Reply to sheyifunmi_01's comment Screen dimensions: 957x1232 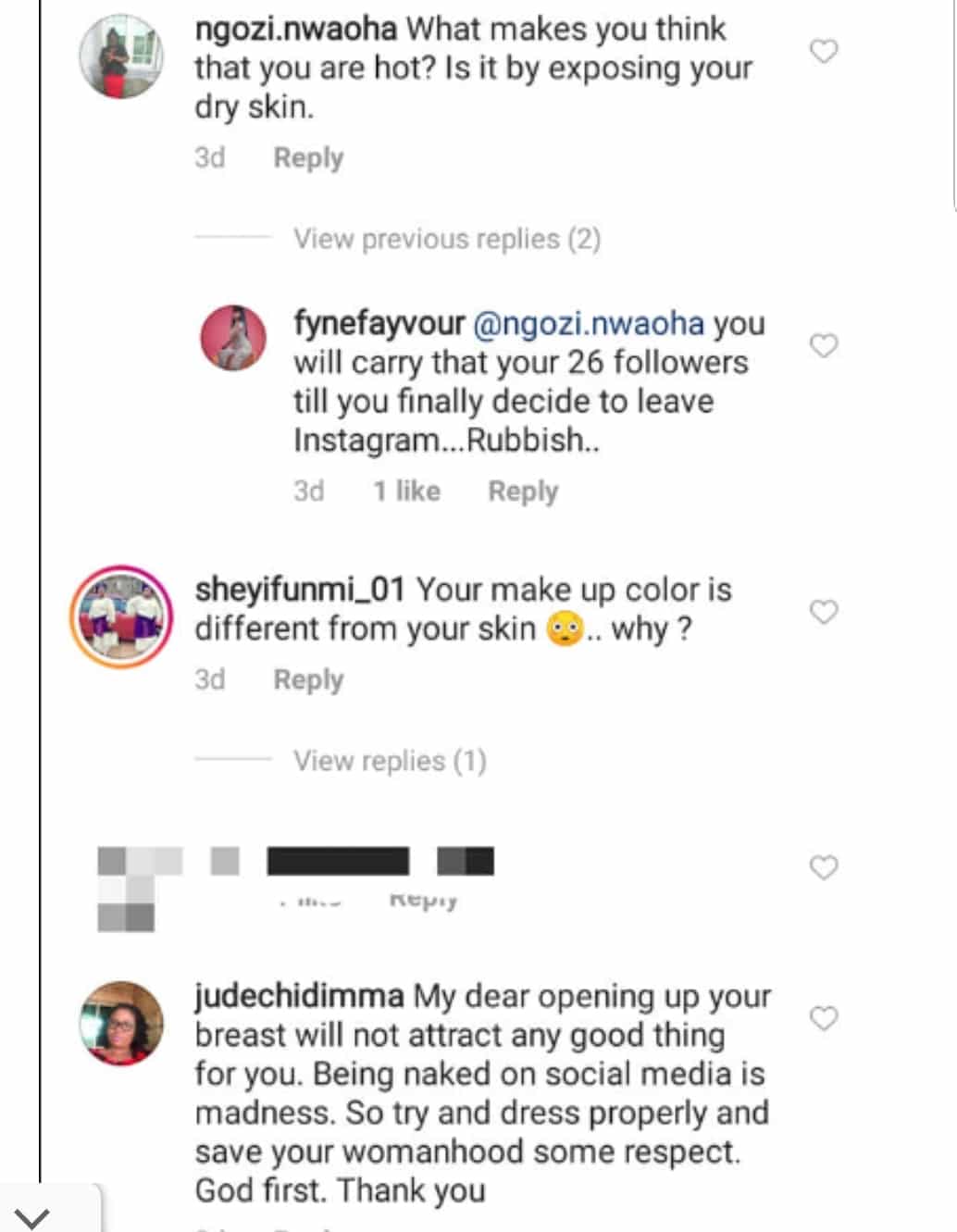(308, 680)
